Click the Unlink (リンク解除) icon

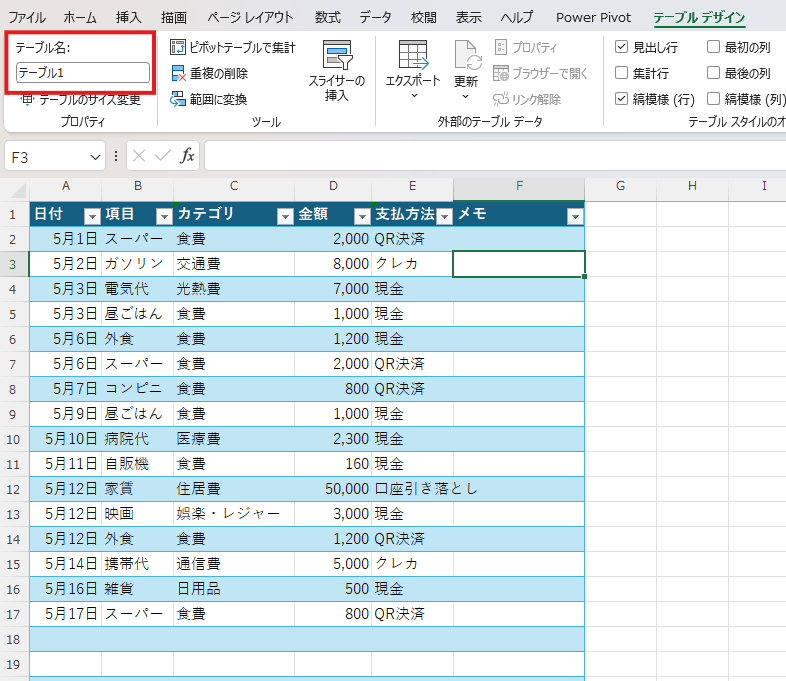click(x=501, y=99)
